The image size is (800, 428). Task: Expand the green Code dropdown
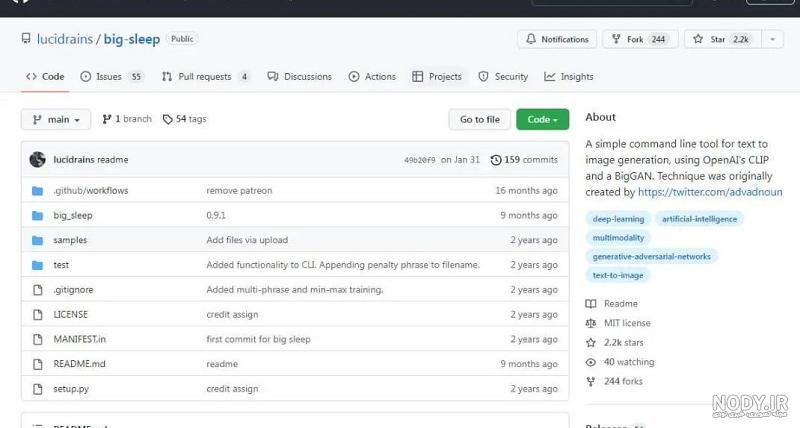click(542, 119)
